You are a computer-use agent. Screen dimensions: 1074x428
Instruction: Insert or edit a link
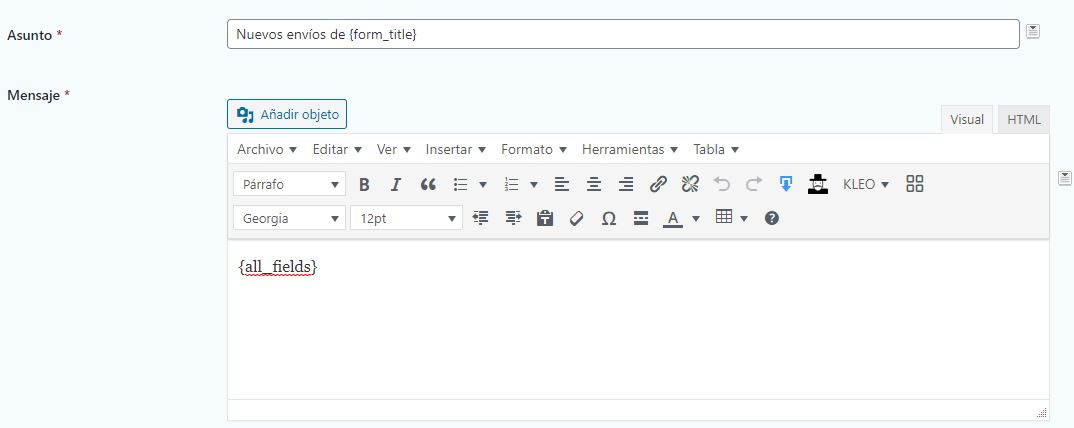pyautogui.click(x=658, y=184)
